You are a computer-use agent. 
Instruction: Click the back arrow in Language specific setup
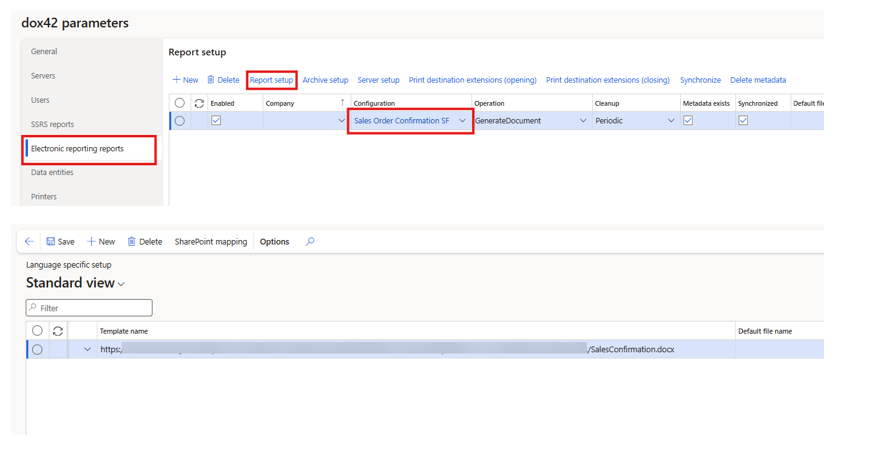coord(29,241)
